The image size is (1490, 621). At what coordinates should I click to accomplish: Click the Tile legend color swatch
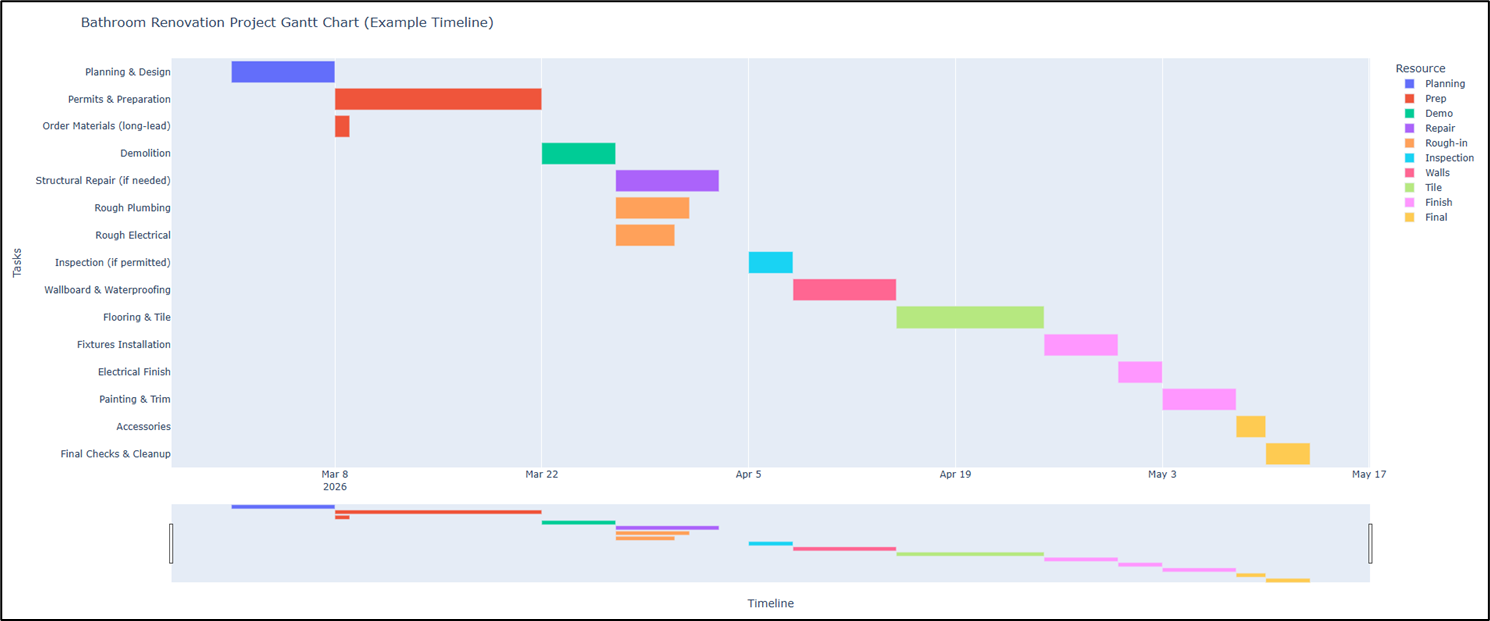[x=1410, y=187]
